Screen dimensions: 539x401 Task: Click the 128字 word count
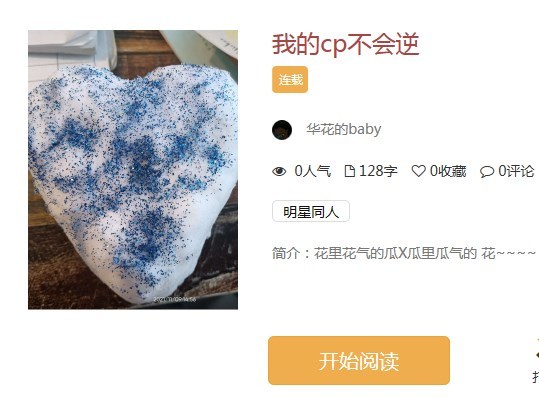(378, 171)
